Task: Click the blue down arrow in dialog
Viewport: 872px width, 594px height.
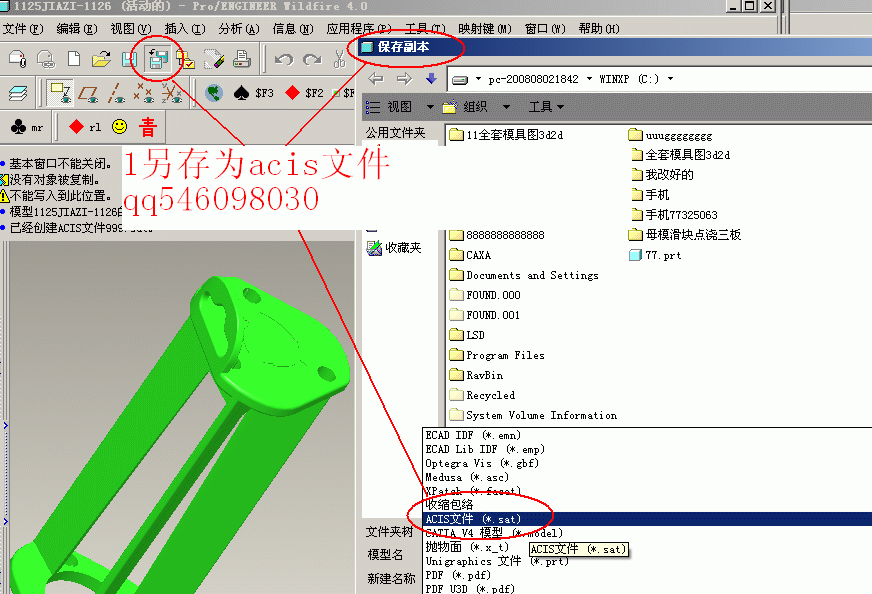Action: (431, 78)
